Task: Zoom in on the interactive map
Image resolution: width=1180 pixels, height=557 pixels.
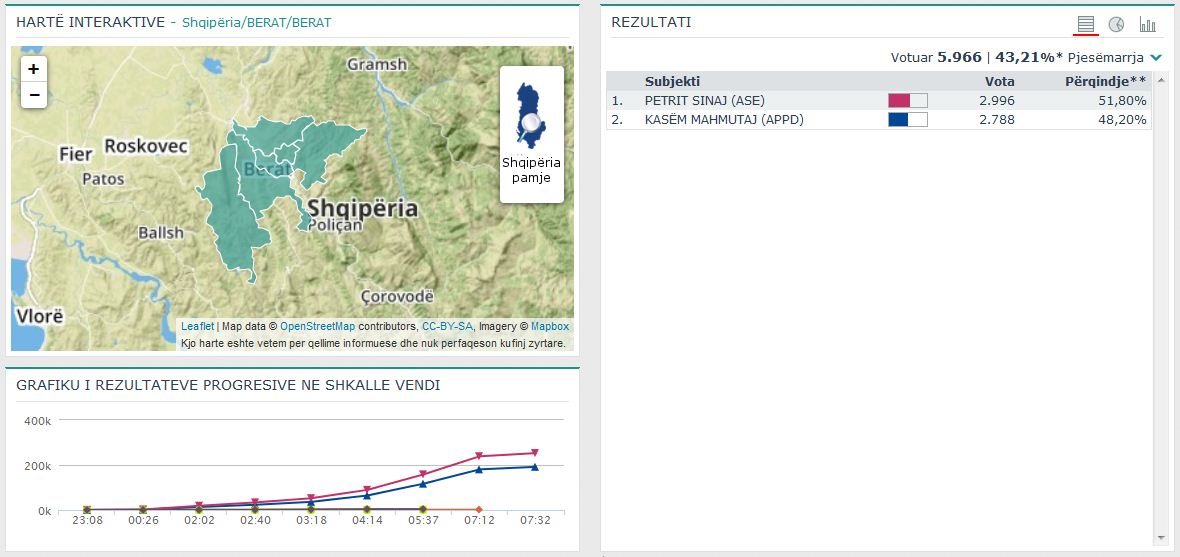Action: click(x=34, y=69)
